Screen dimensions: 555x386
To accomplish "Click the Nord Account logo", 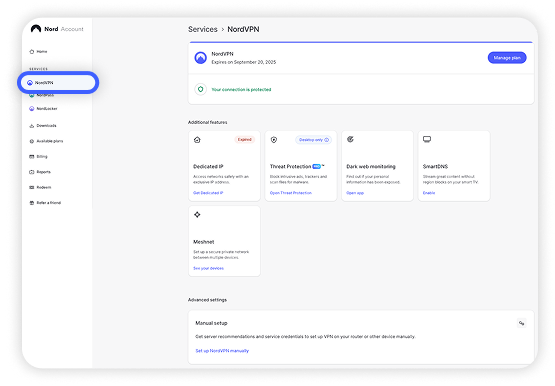I will click(57, 29).
